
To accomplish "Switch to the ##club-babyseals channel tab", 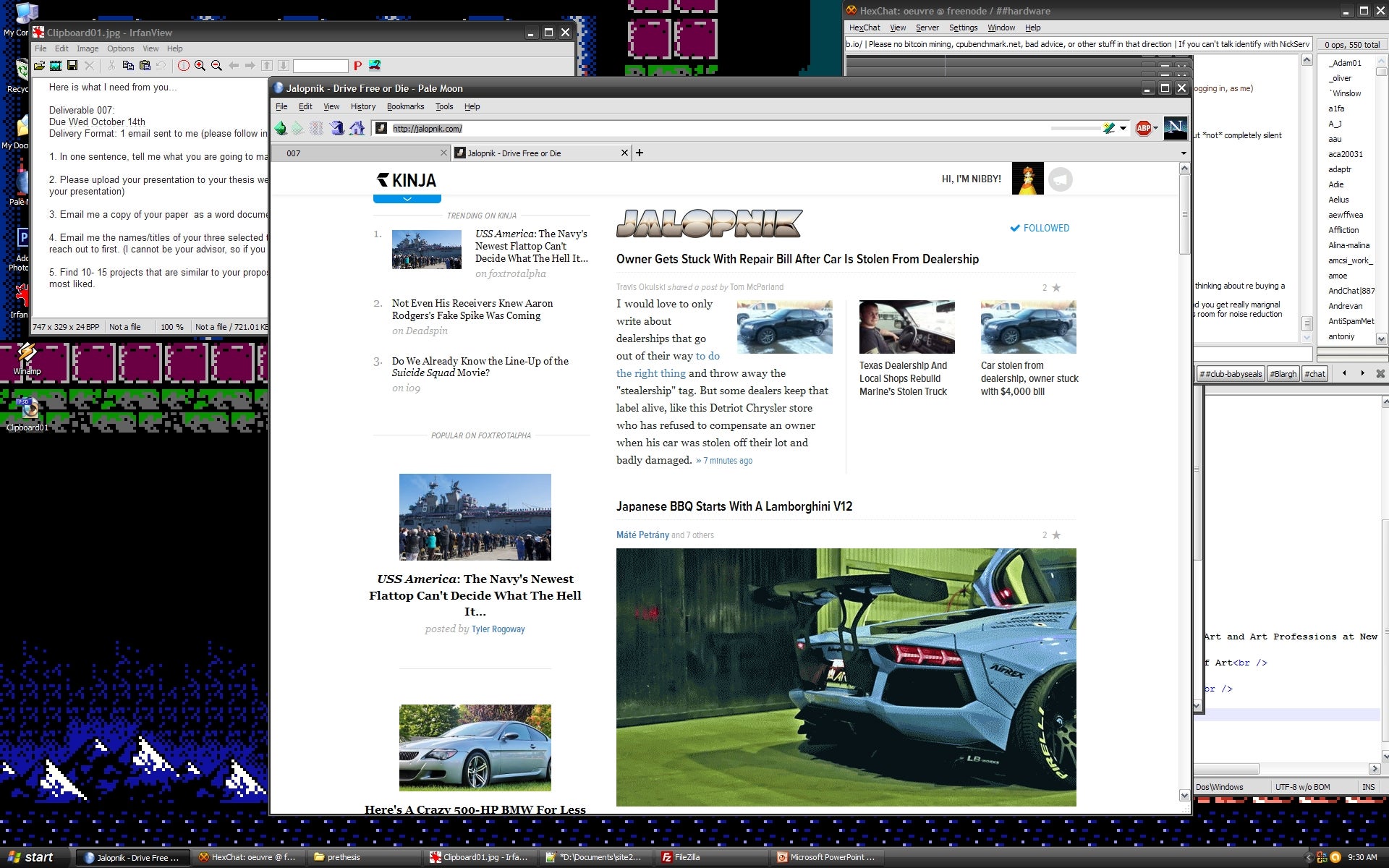I will tap(1231, 374).
